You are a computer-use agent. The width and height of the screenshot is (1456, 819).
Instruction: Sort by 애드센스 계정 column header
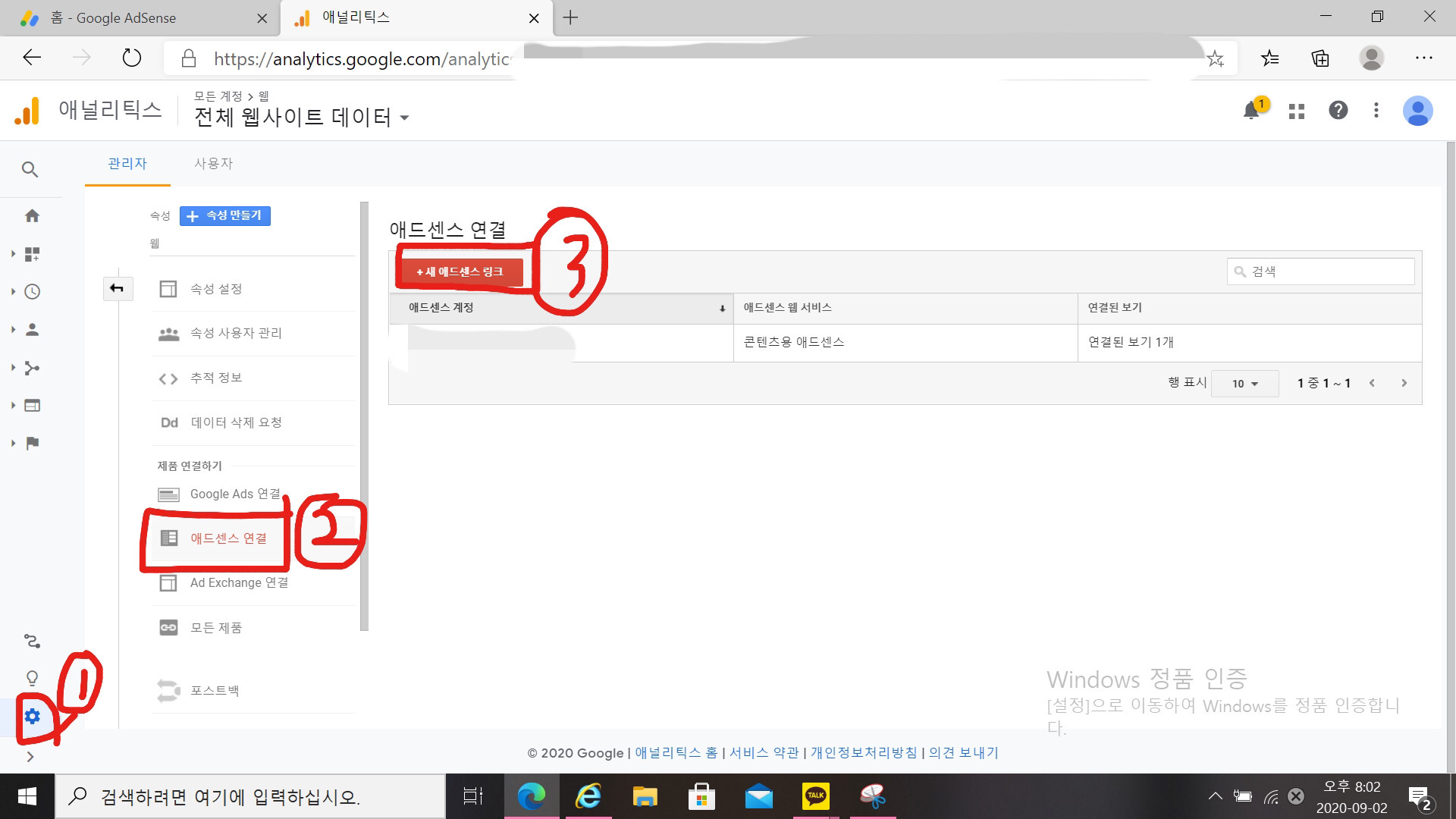561,308
